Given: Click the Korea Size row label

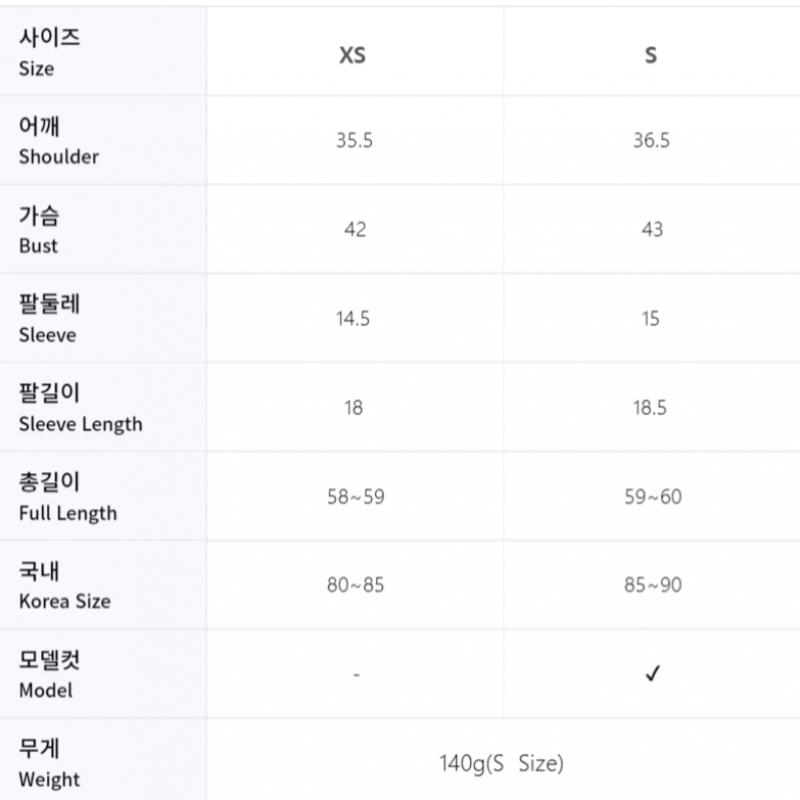Looking at the screenshot, I should pyautogui.click(x=64, y=586).
